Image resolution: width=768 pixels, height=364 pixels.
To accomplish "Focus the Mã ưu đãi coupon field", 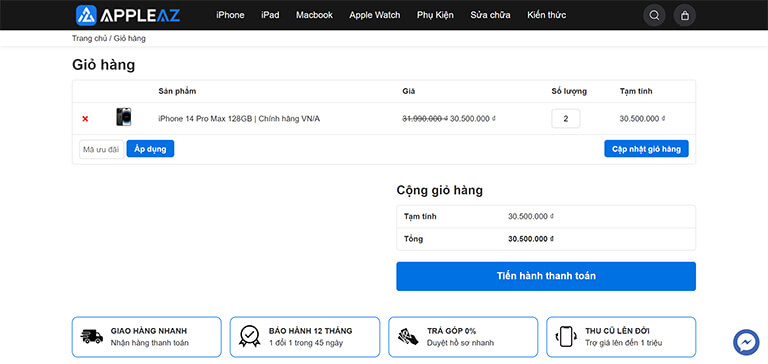I will 101,149.
